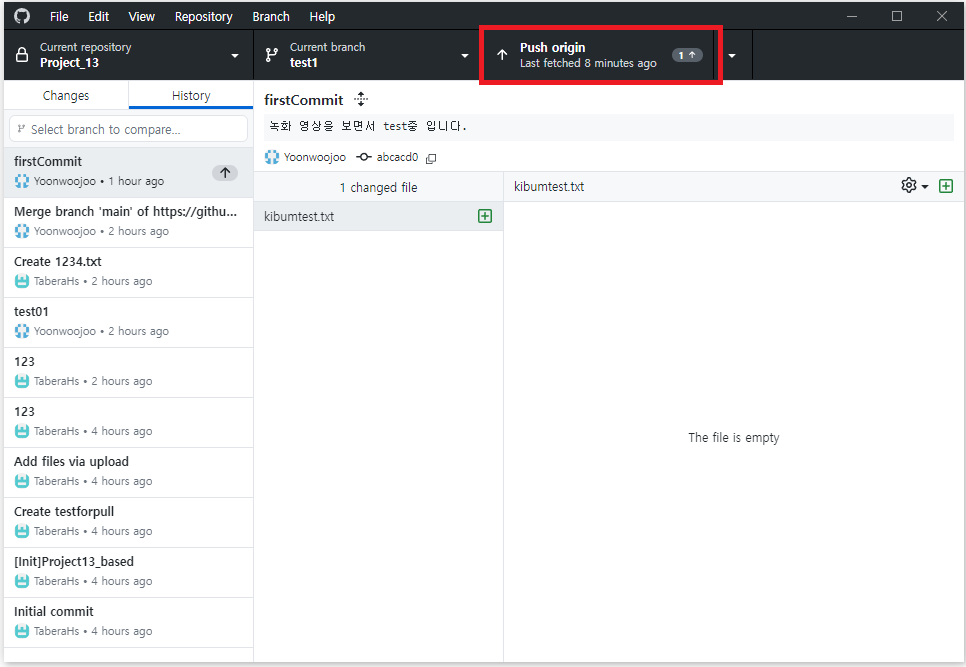The height and width of the screenshot is (667, 966).
Task: Open the Help menu
Action: [x=322, y=17]
